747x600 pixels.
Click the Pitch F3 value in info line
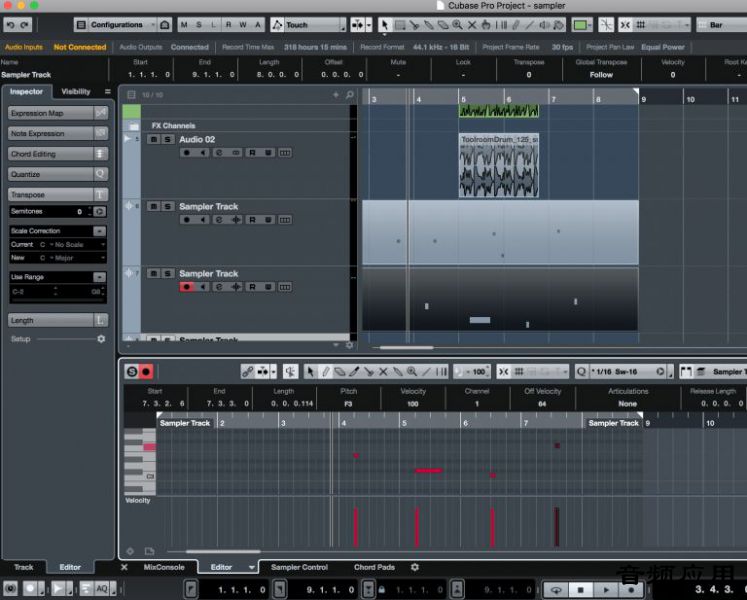348,404
